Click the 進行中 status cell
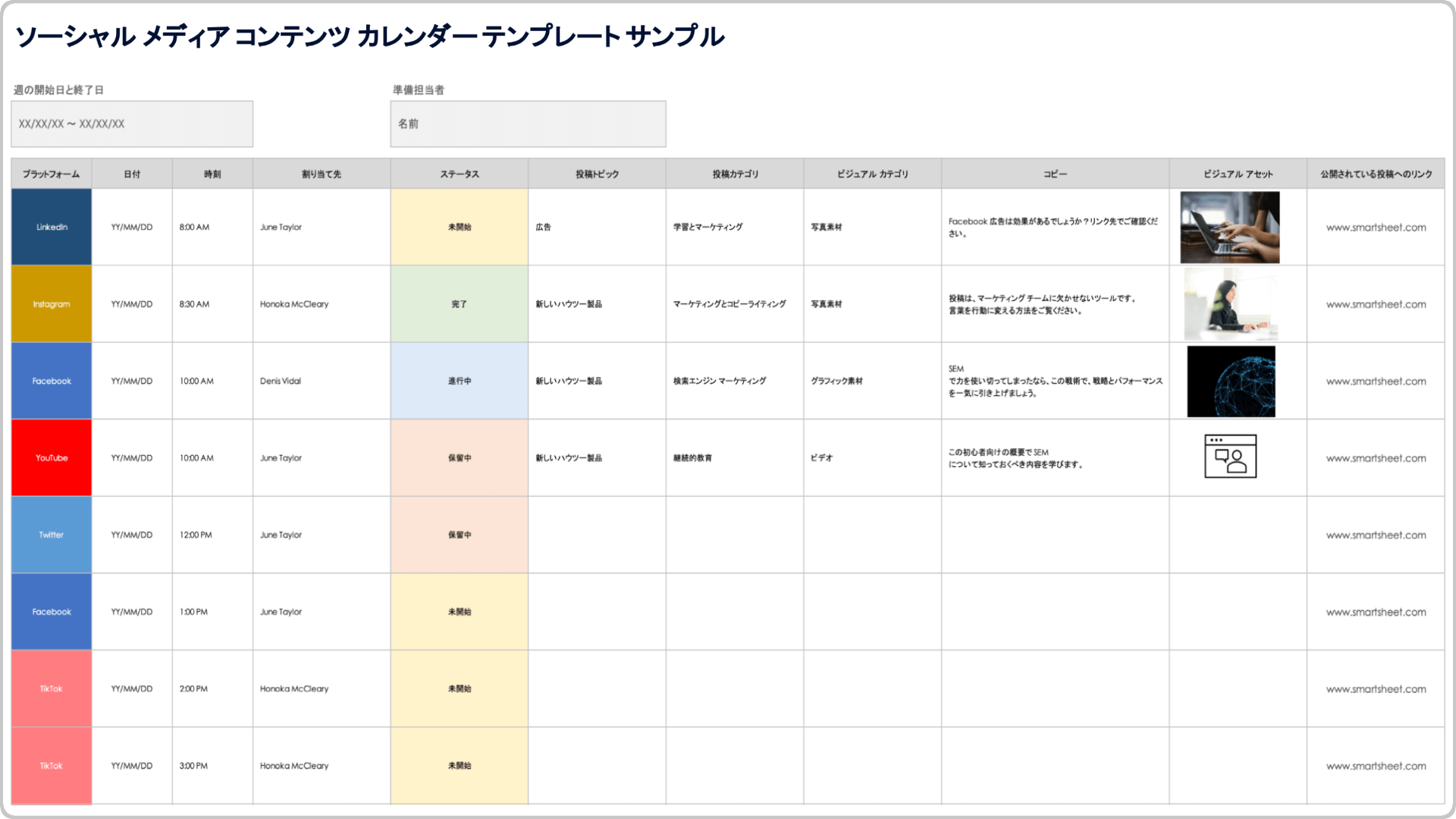Image resolution: width=1456 pixels, height=819 pixels. tap(460, 381)
